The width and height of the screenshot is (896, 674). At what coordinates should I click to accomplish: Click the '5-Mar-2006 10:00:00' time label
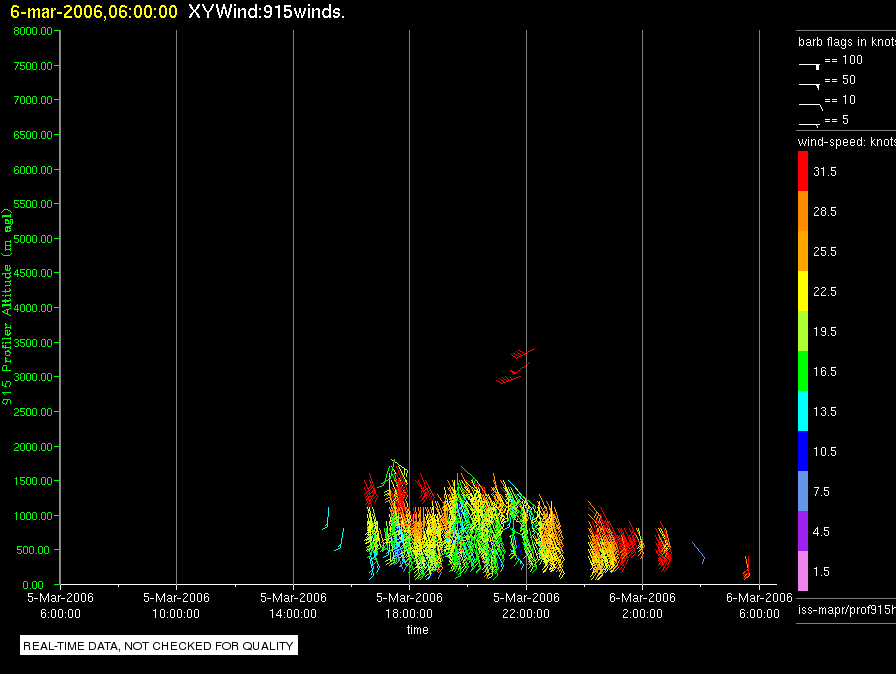click(x=176, y=606)
